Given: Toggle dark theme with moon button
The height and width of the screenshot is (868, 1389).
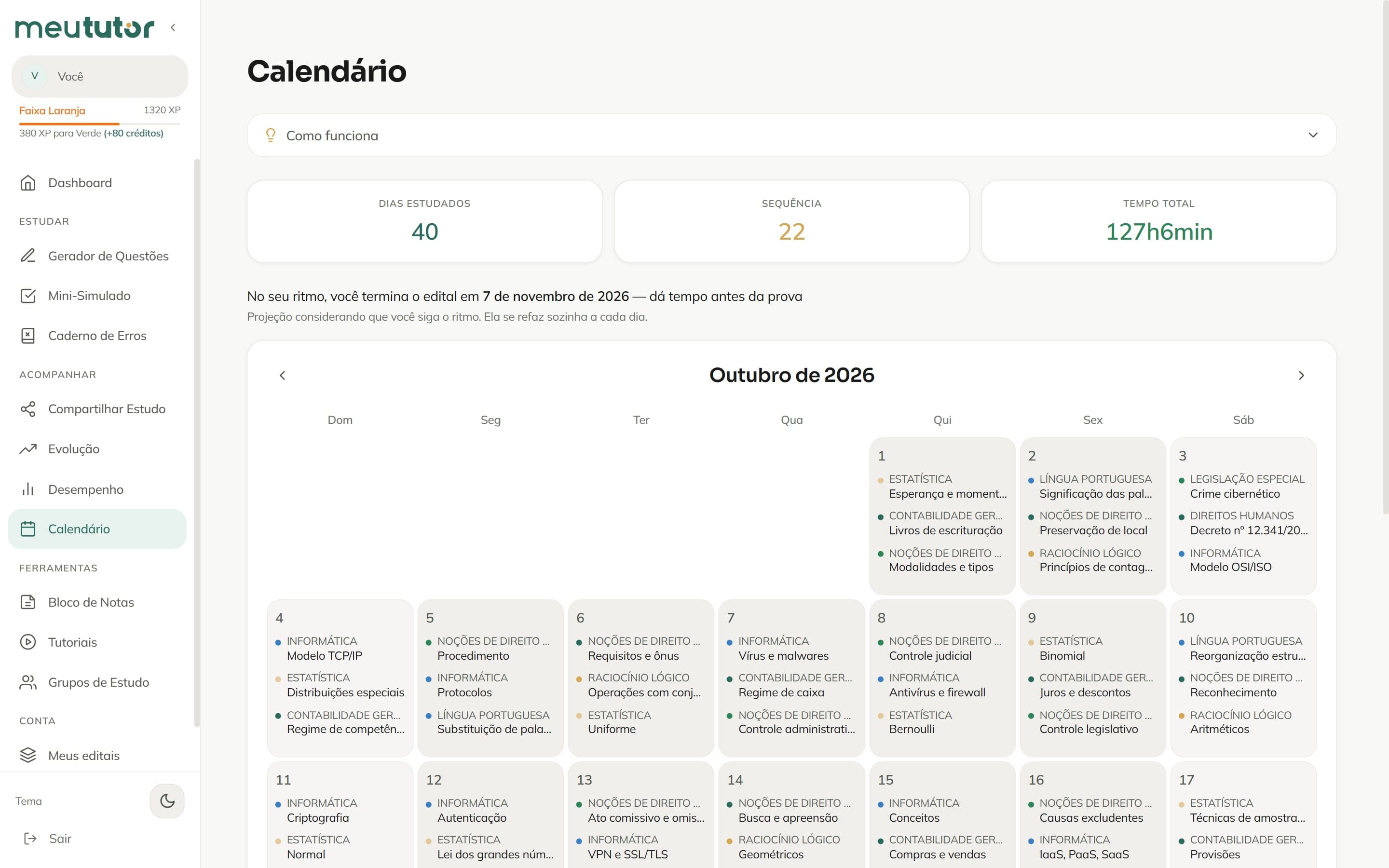Looking at the screenshot, I should 167,801.
